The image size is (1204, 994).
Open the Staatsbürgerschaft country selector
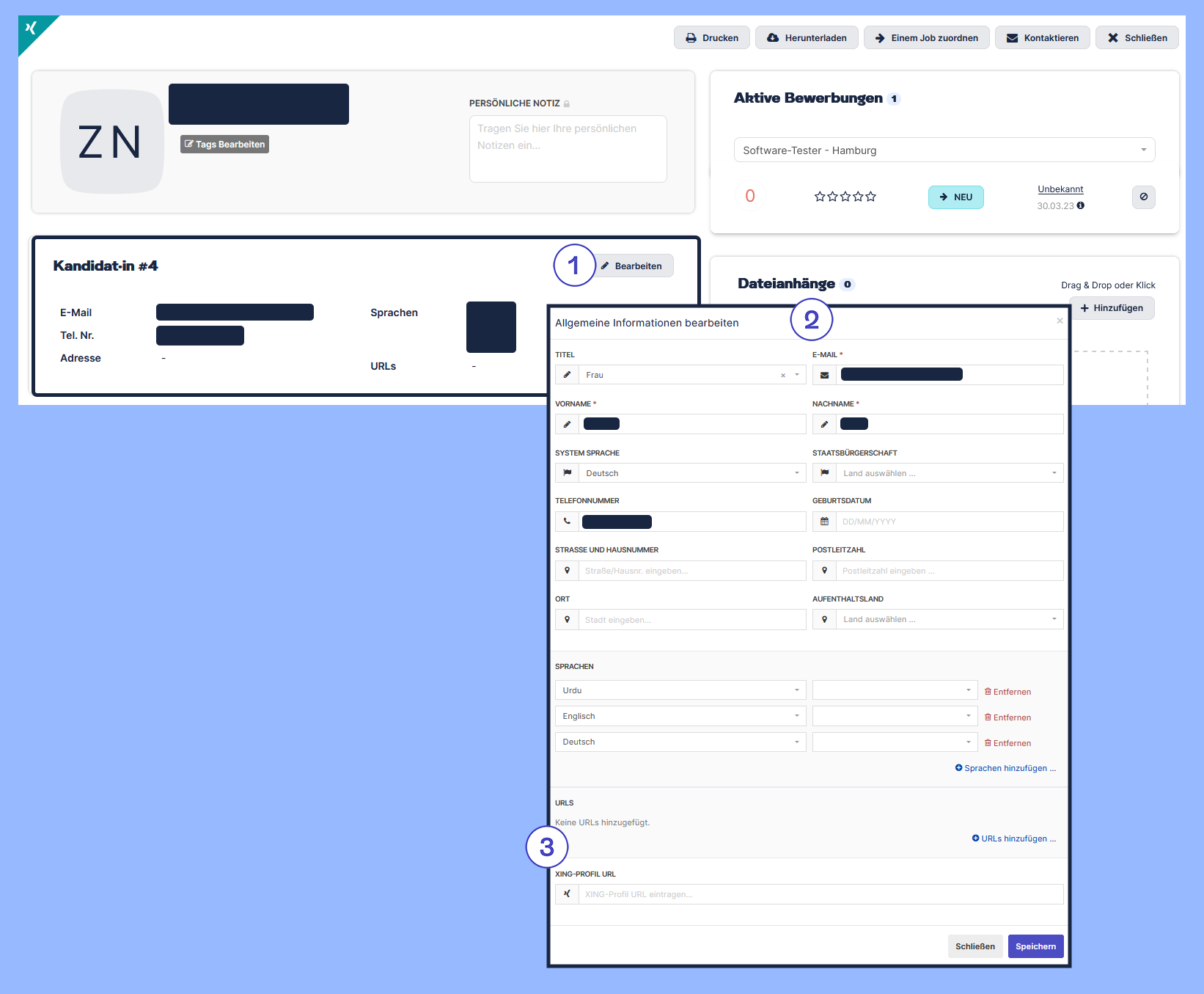coord(949,473)
